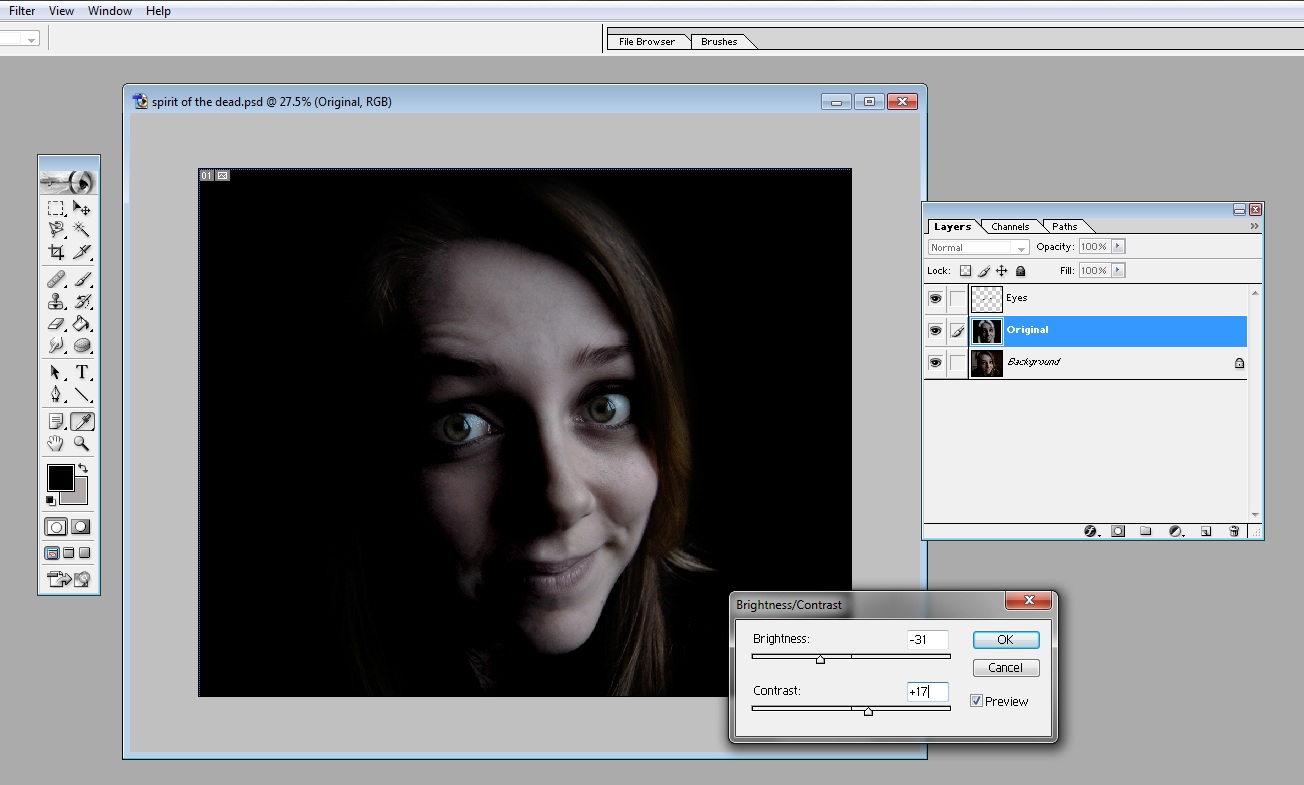Switch to the Paths tab
The image size is (1304, 785).
(1065, 227)
